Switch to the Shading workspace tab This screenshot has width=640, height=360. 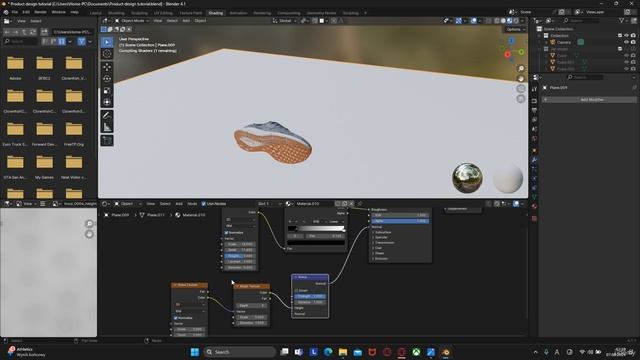(x=216, y=13)
